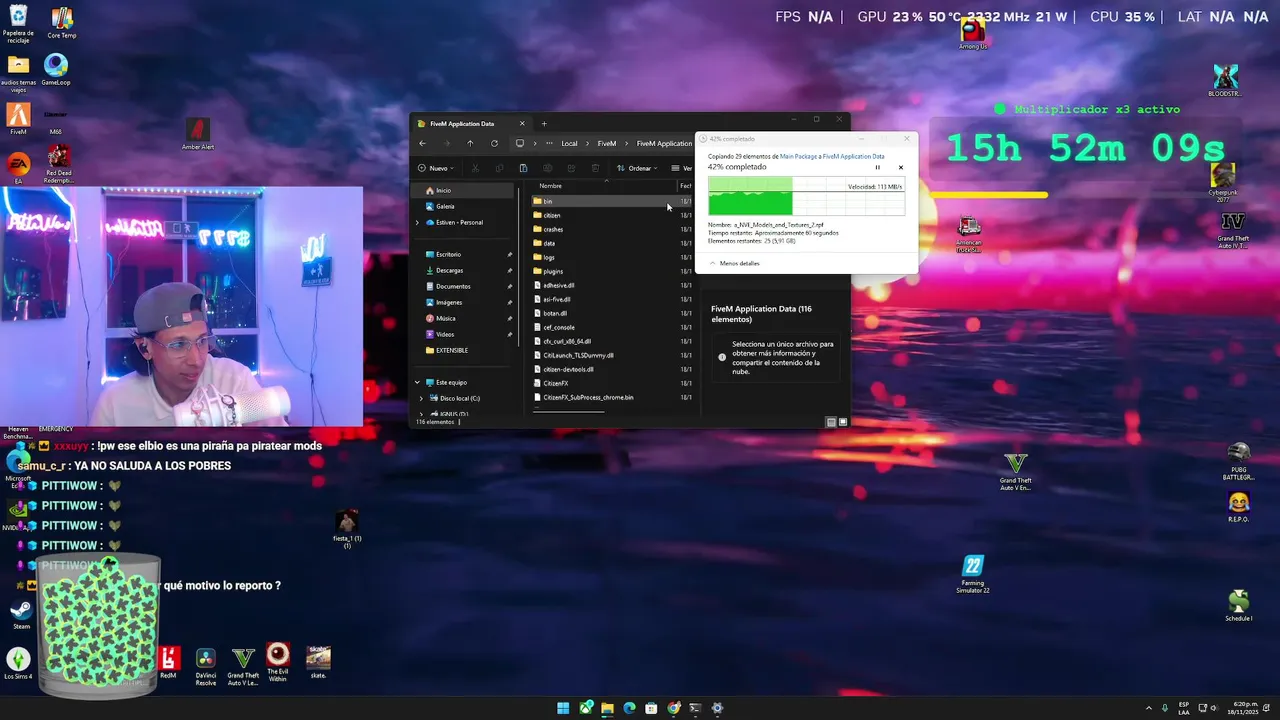Open Red Dead Redemption desktop icon
1280x720 pixels.
[x=58, y=164]
